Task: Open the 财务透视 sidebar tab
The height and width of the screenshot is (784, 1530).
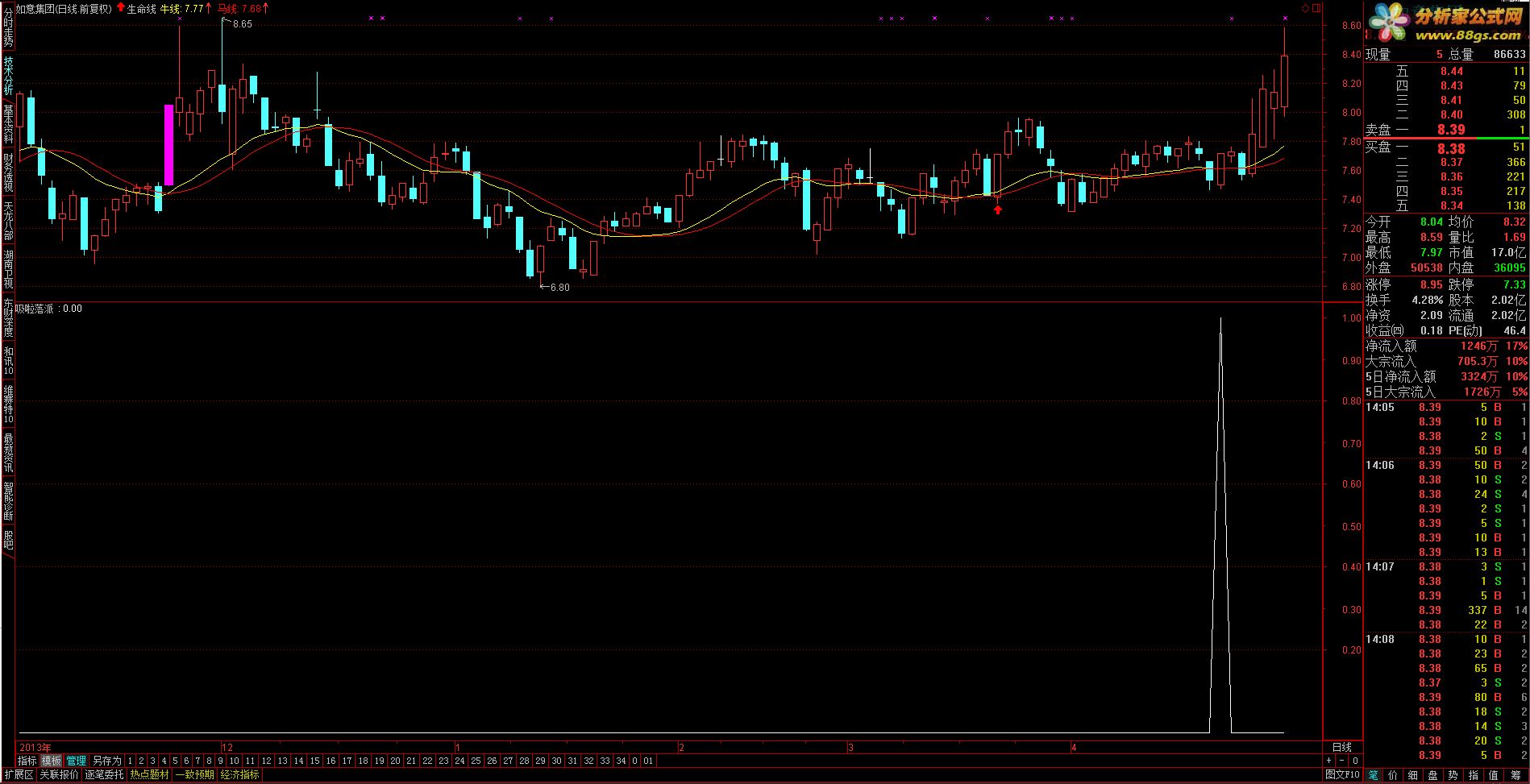Action: (8, 172)
